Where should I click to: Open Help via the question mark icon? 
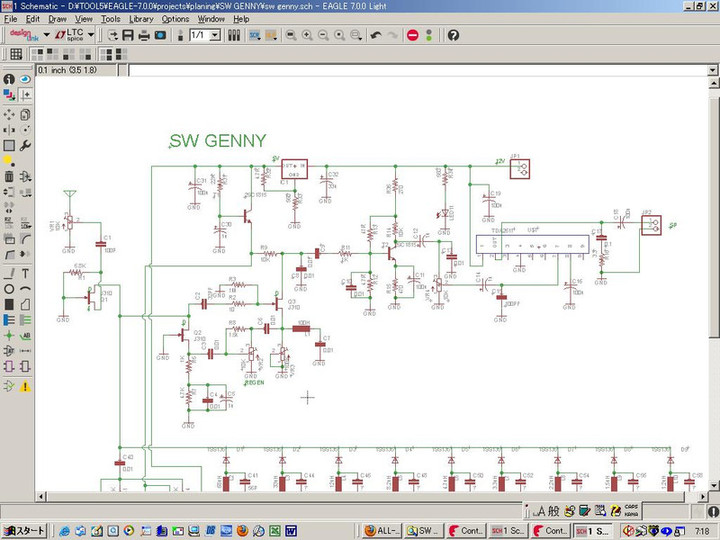[453, 35]
